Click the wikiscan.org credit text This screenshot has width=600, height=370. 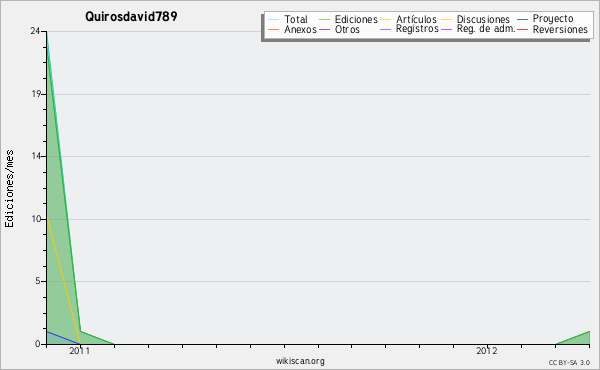point(300,361)
